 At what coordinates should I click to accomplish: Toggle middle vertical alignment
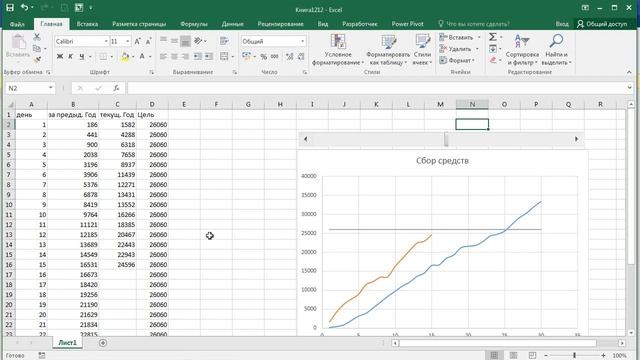[174, 41]
